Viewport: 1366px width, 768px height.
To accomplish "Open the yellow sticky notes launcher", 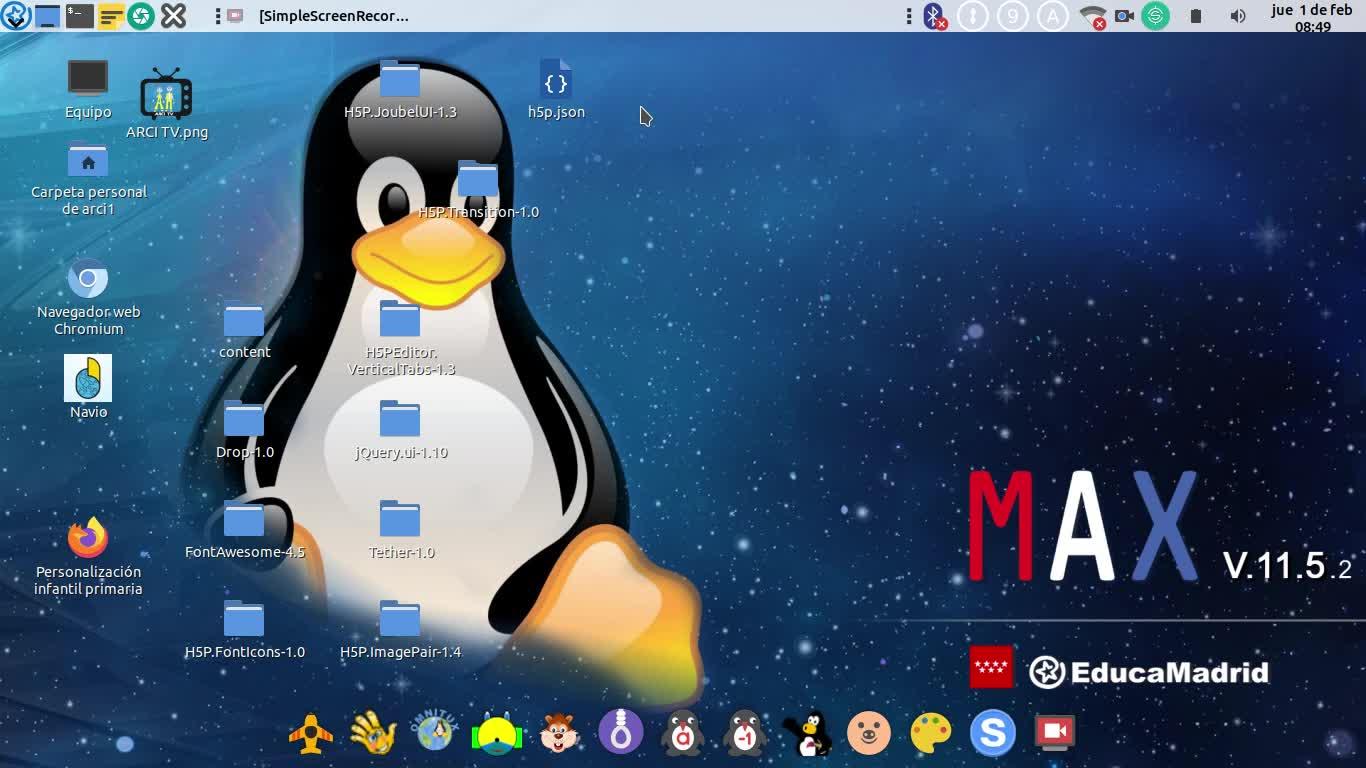I will [111, 16].
